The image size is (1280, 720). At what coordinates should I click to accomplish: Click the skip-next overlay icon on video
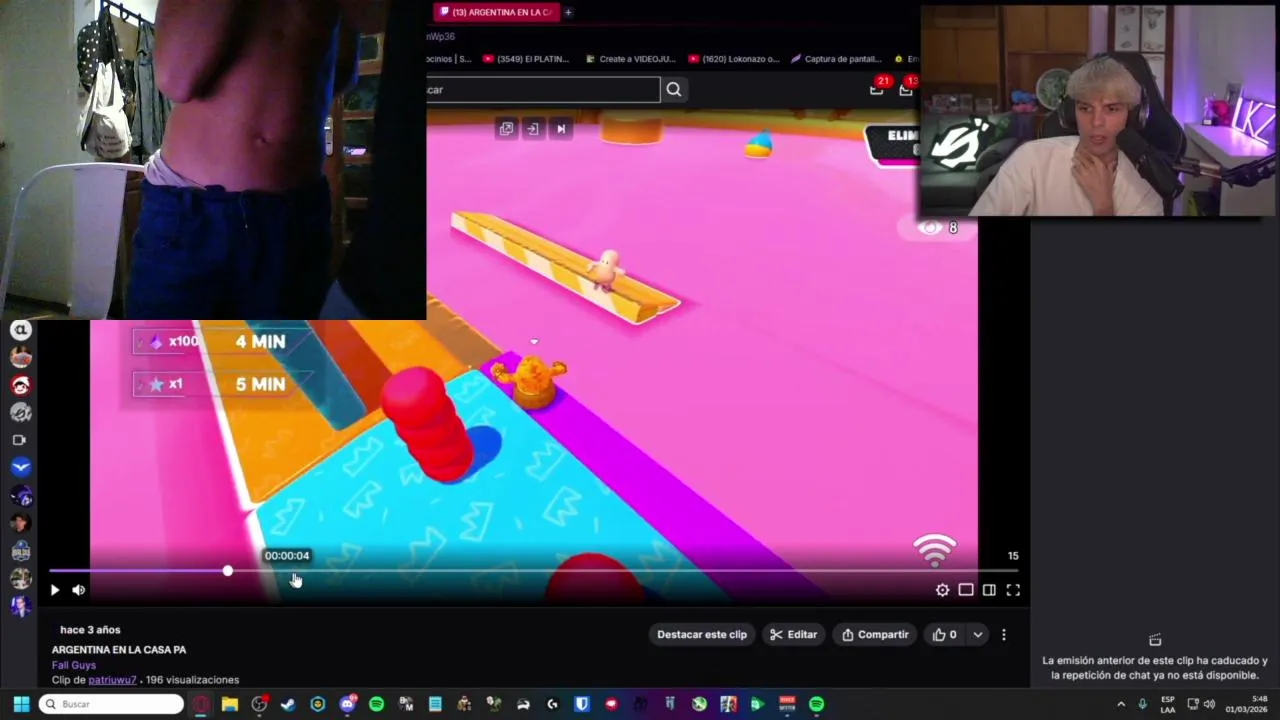pos(561,129)
